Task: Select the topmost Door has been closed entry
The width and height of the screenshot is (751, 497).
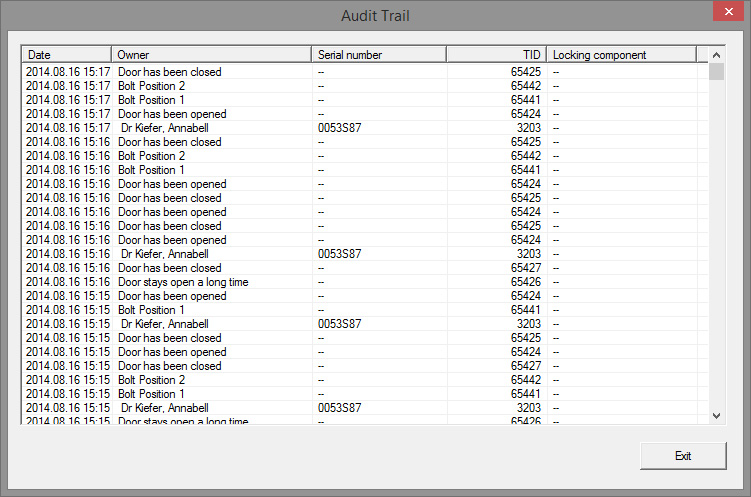Action: click(169, 72)
